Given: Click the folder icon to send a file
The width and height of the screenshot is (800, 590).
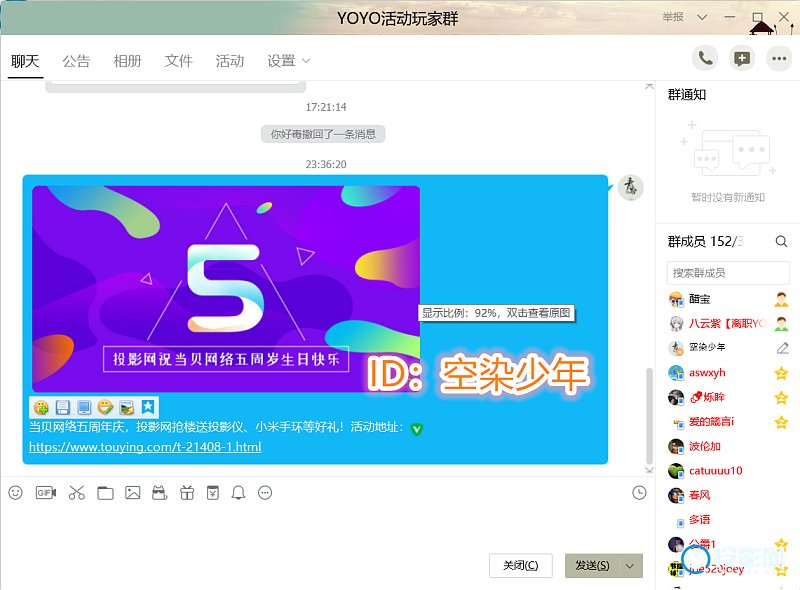Looking at the screenshot, I should tap(105, 493).
